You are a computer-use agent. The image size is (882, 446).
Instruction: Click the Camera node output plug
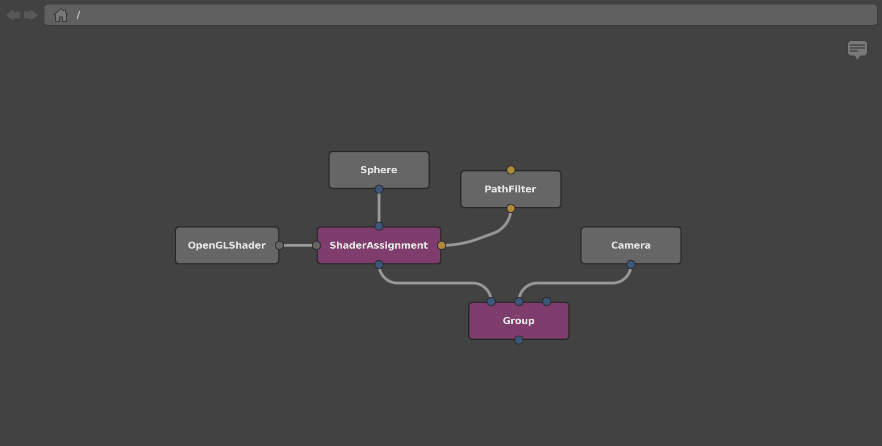(x=631, y=264)
